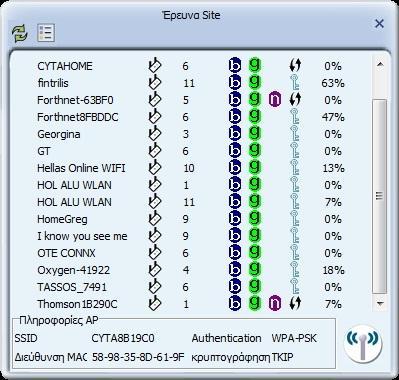
Task: Click the scroll up arrow of network list
Action: (380, 64)
